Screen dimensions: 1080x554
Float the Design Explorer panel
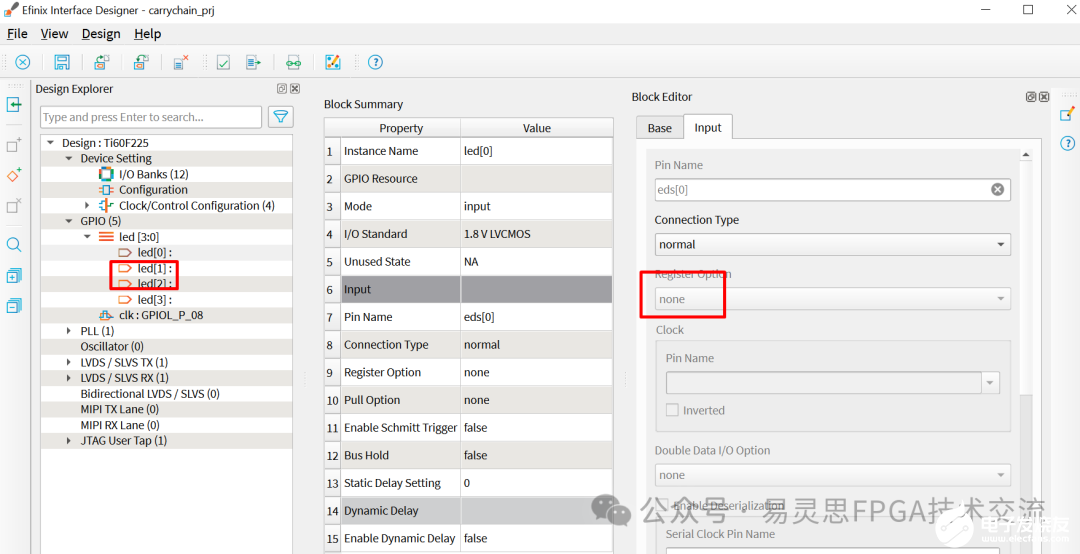(x=282, y=88)
